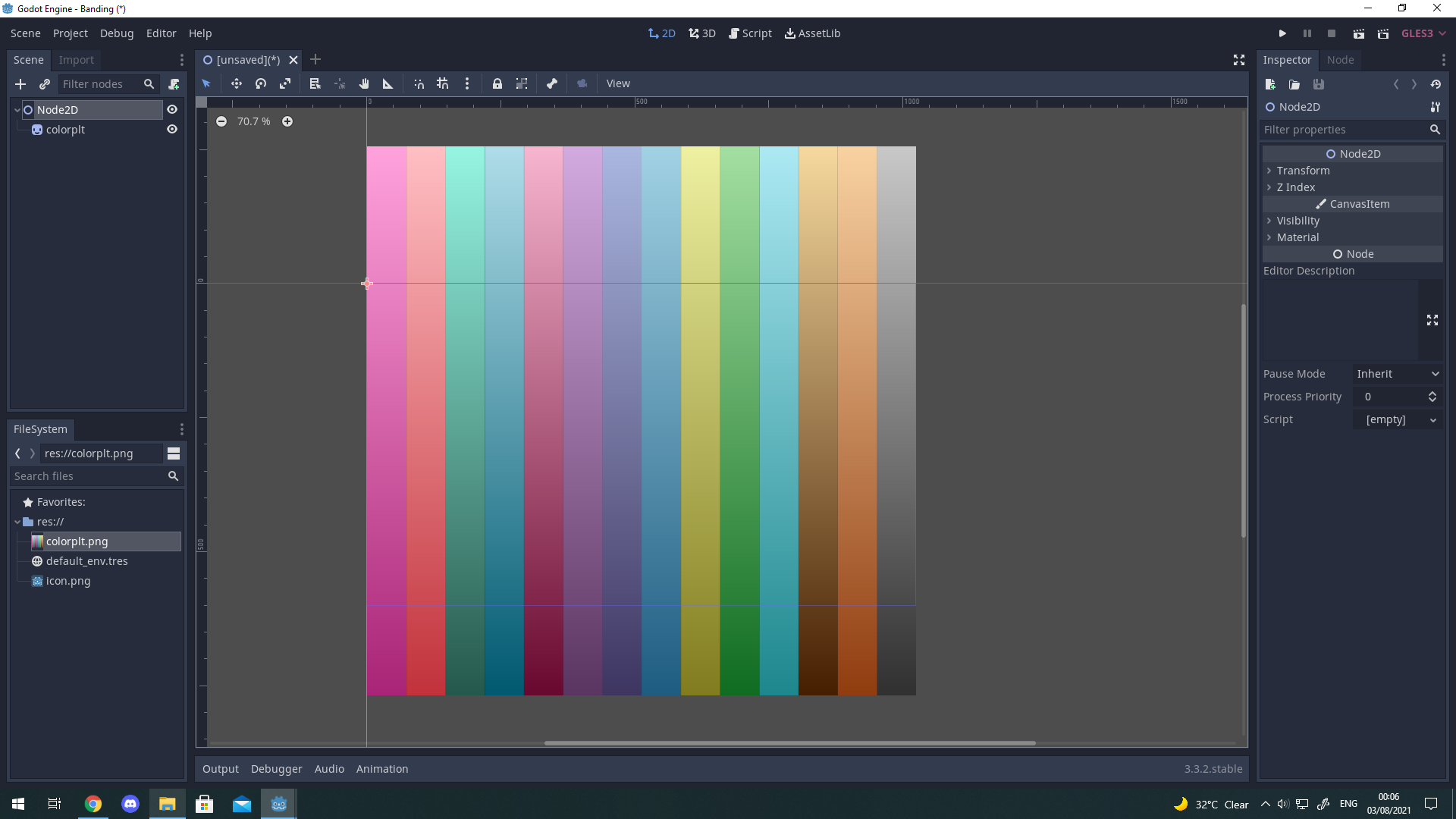Select colorplt.png in FileSystem

coord(105,541)
